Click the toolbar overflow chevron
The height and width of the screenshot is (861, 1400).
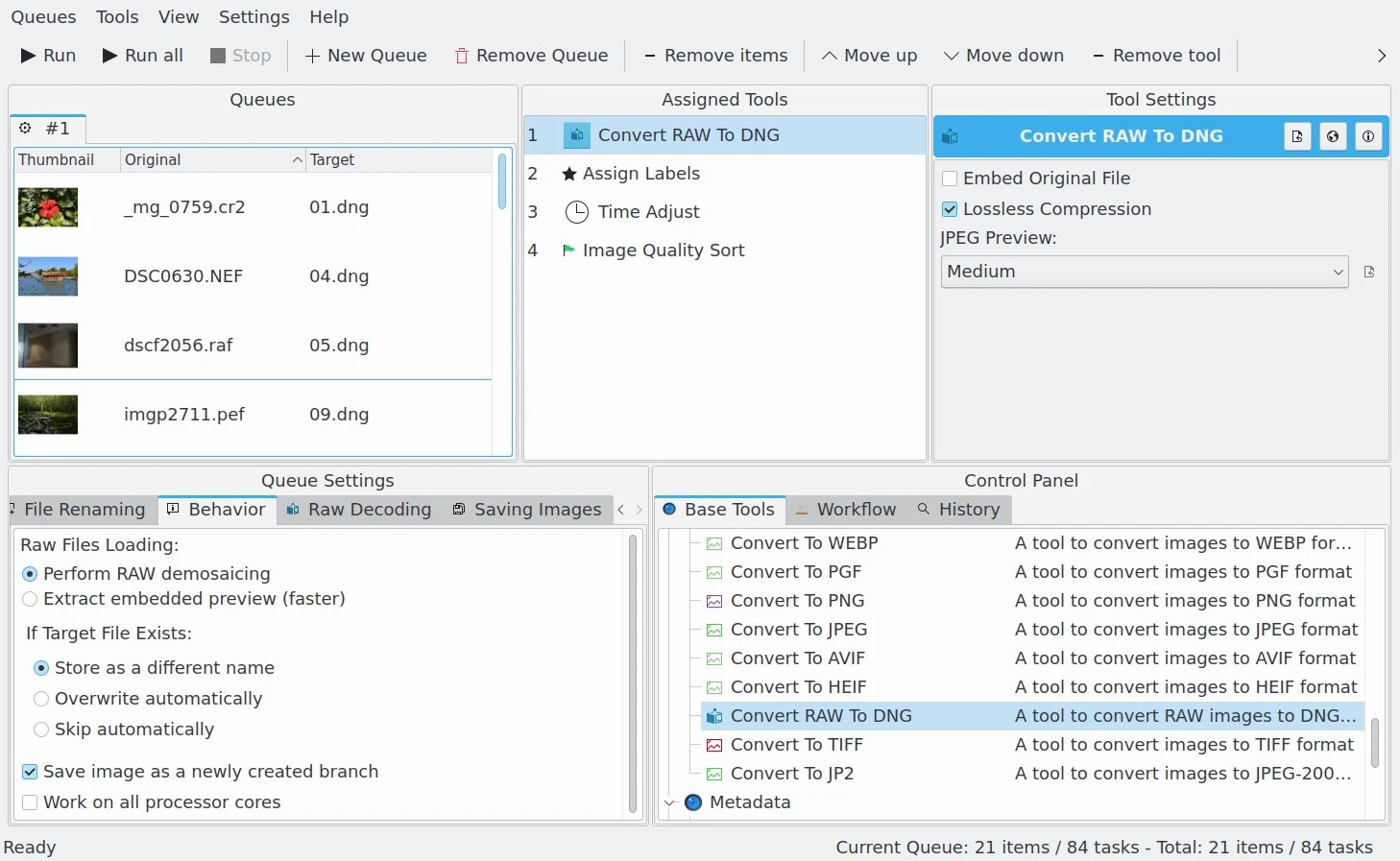click(1381, 55)
